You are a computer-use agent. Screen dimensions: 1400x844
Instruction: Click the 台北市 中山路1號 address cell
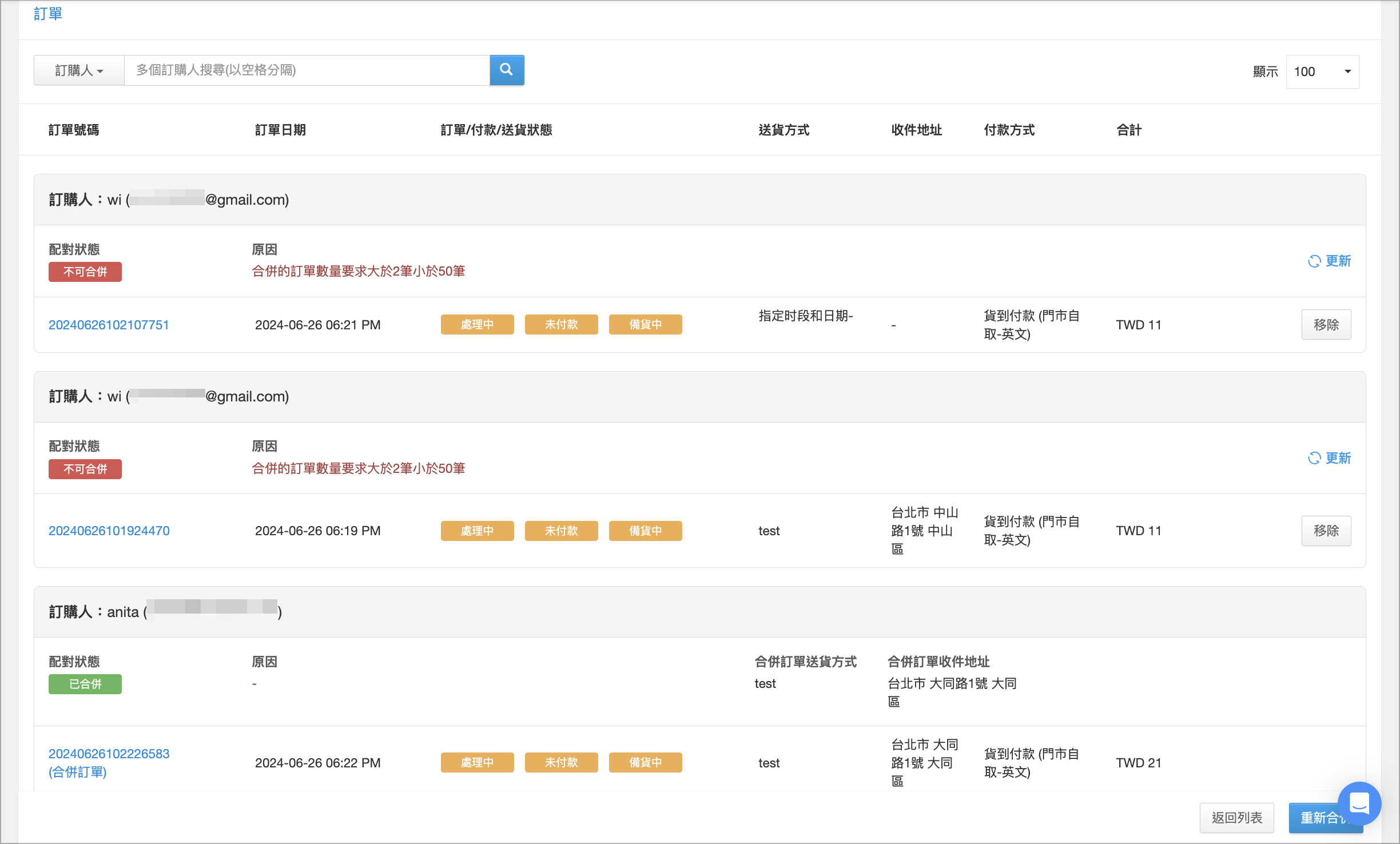point(925,531)
